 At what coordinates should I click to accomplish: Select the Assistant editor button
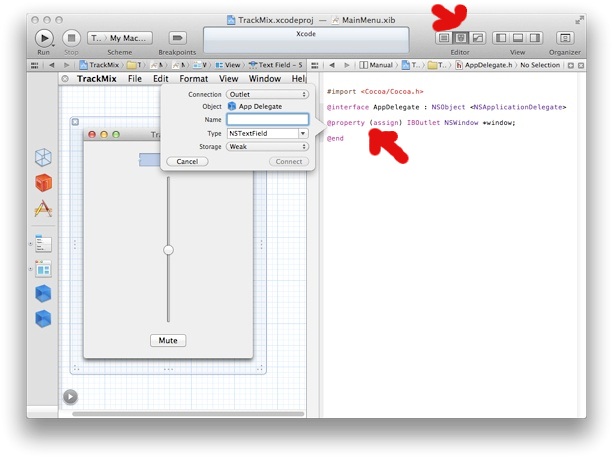point(461,38)
